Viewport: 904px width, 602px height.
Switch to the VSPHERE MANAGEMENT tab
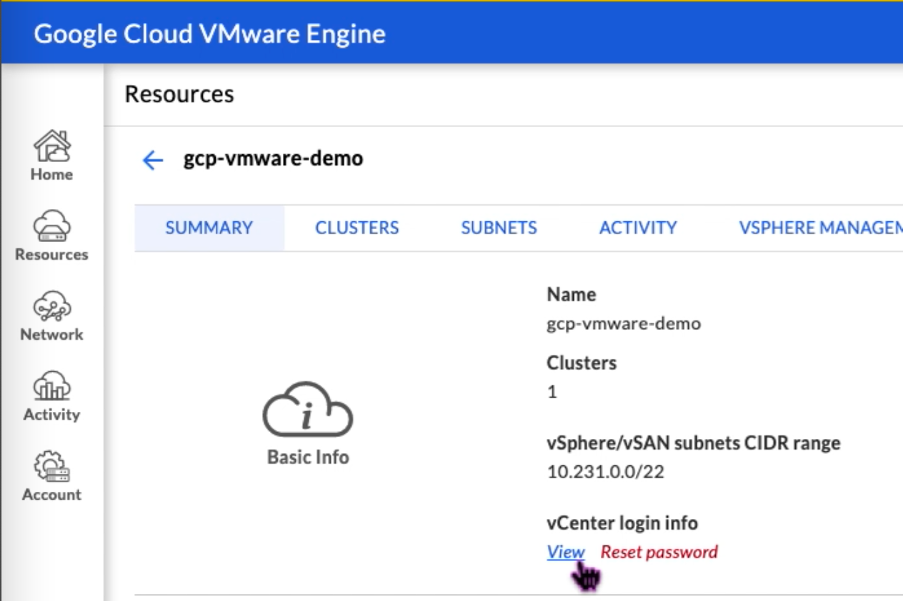[821, 228]
